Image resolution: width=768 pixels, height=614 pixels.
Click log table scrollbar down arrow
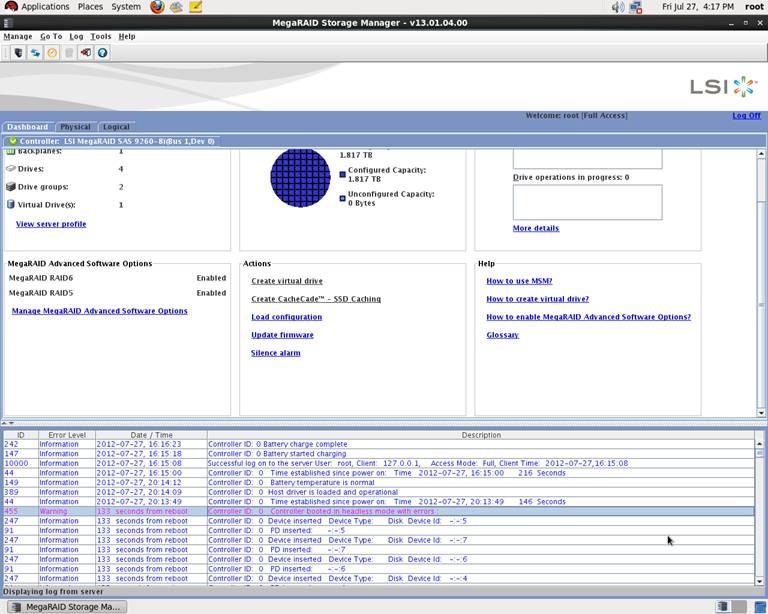pyautogui.click(x=760, y=581)
